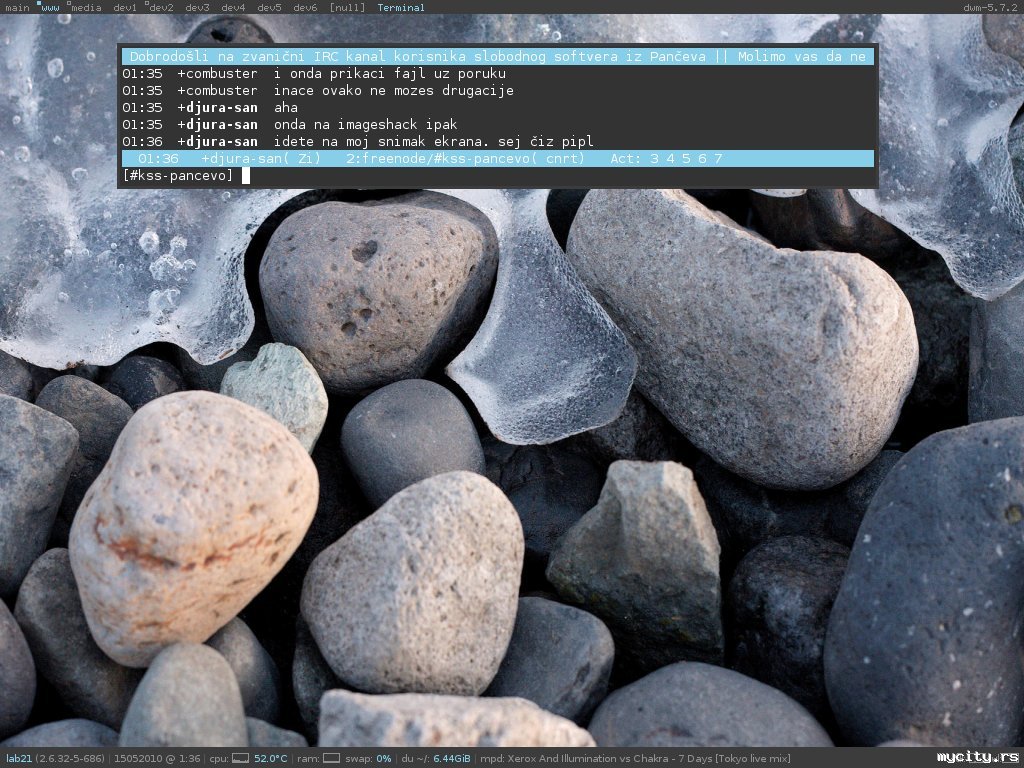Click the IRC channel topic bar
Screen dimensions: 1024x768
(498, 57)
